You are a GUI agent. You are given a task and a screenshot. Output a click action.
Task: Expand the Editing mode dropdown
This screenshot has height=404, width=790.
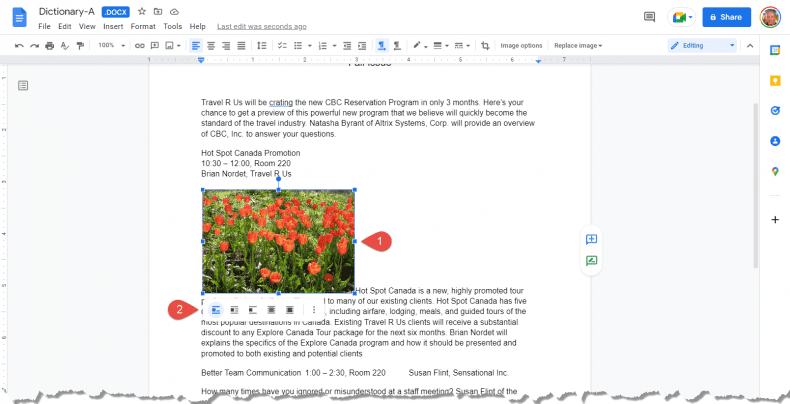[x=702, y=46]
